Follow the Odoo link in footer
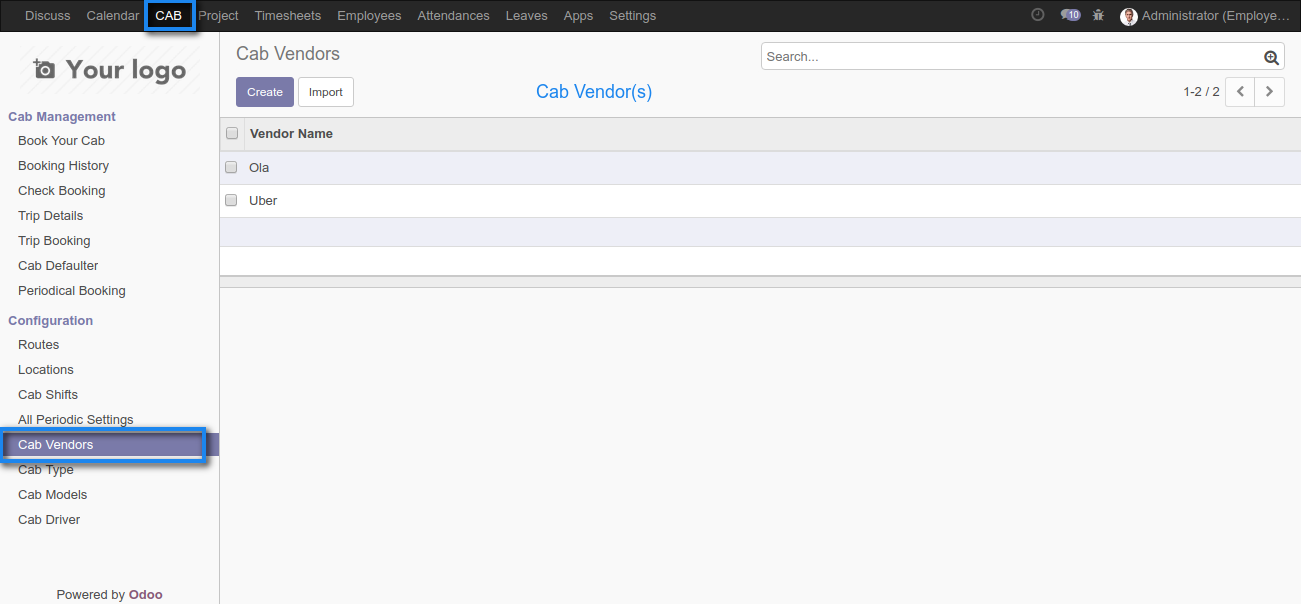Screen dimensions: 1301x604 tap(146, 594)
